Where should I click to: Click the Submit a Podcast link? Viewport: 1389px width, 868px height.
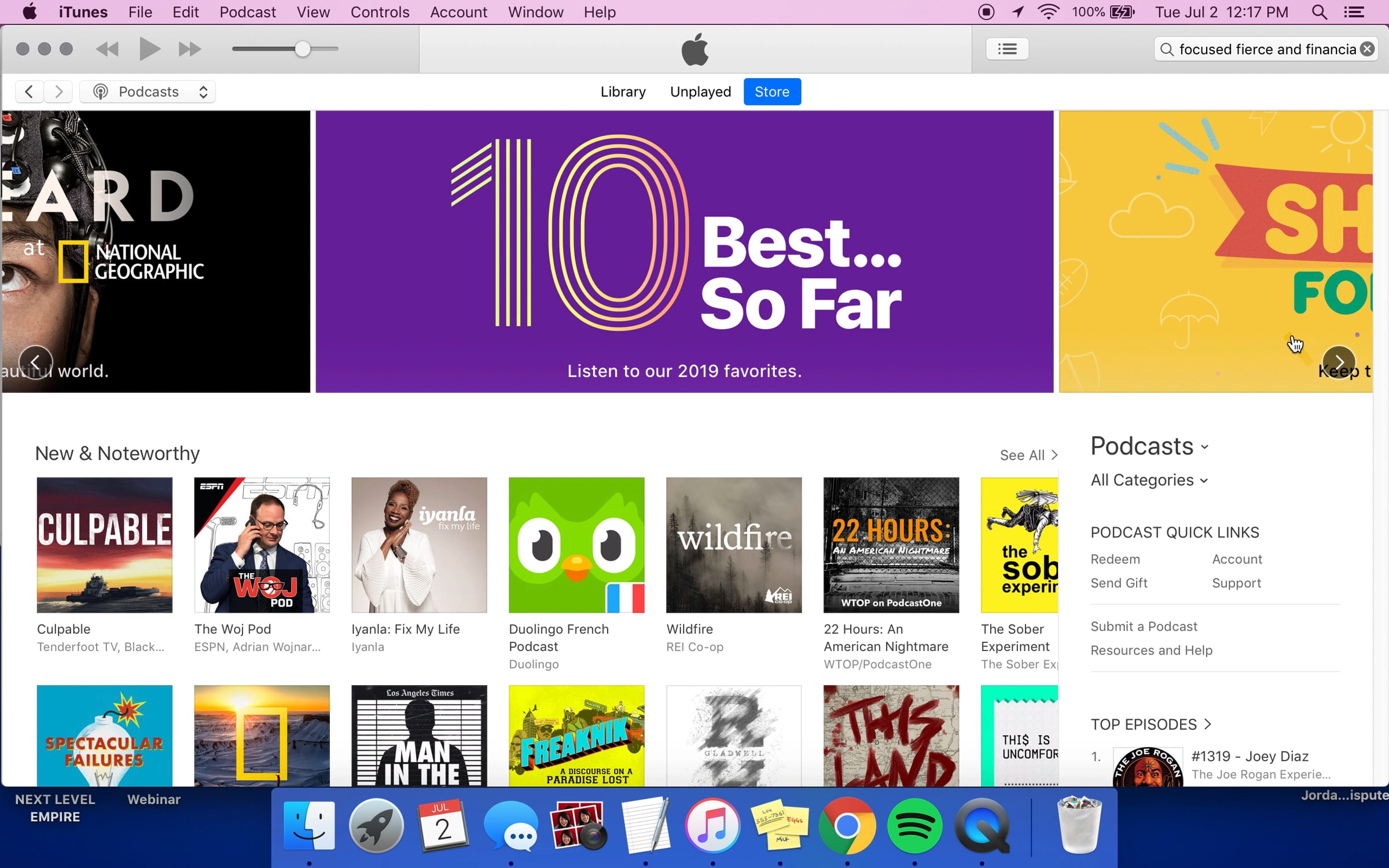pyautogui.click(x=1144, y=627)
